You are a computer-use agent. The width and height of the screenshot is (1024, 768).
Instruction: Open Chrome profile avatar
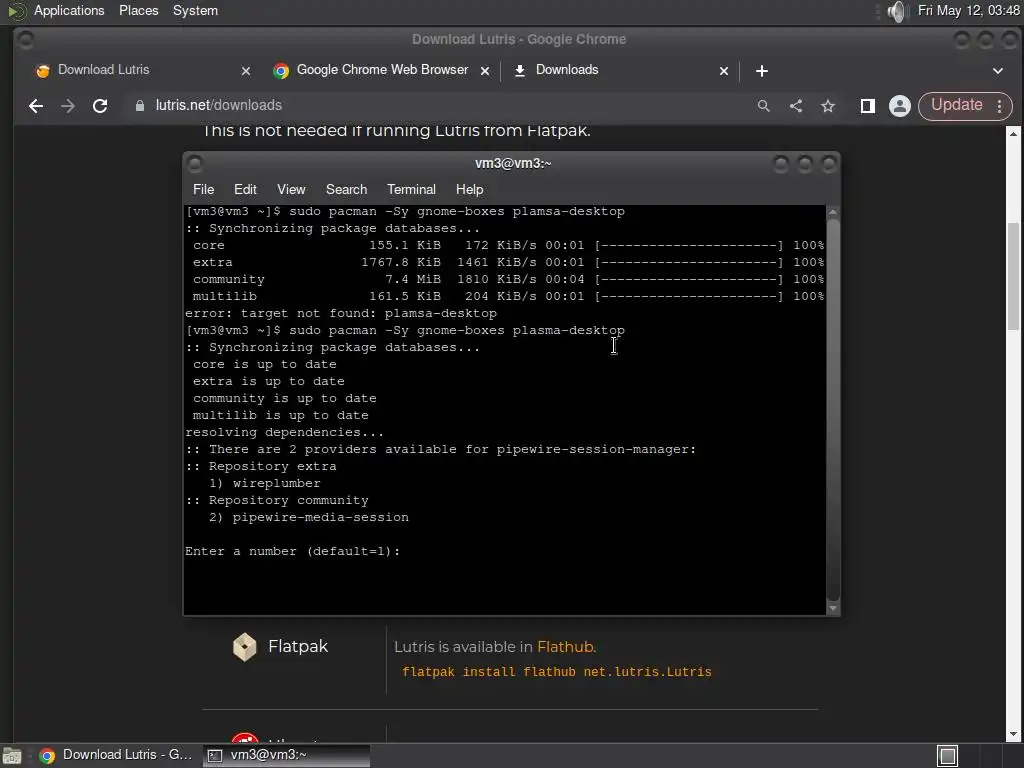[x=900, y=106]
